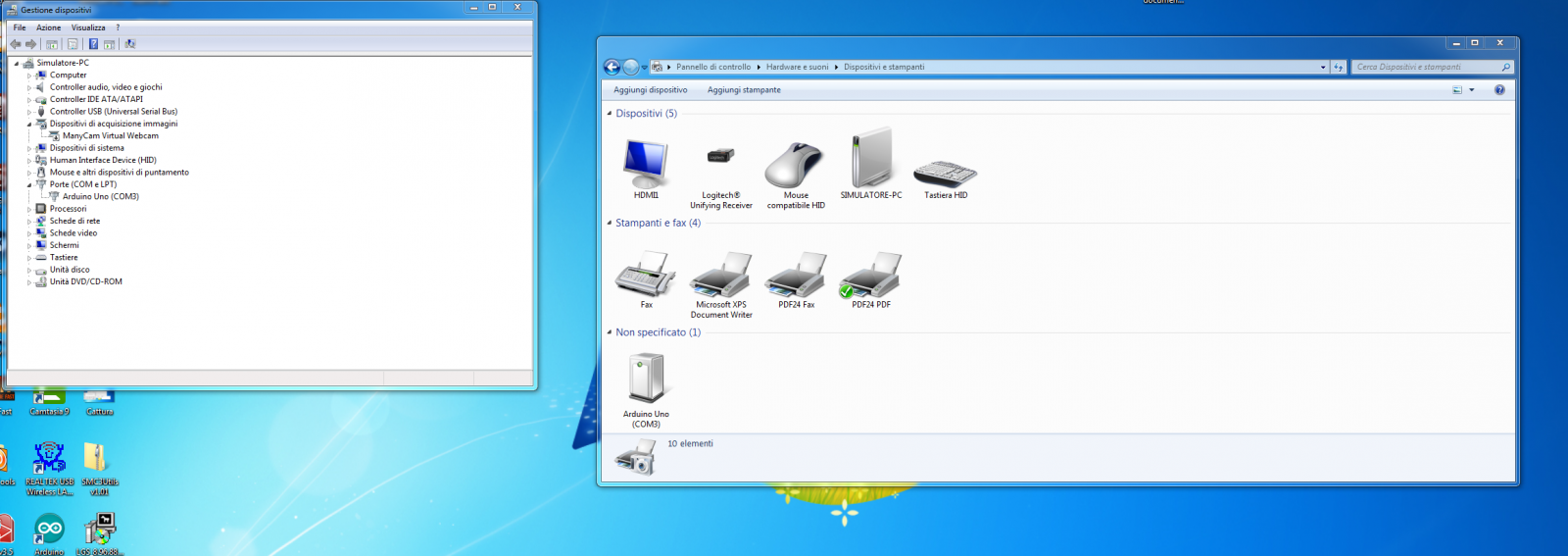Open the Arduino desktop shortcut
1568x556 pixels.
coord(49,530)
